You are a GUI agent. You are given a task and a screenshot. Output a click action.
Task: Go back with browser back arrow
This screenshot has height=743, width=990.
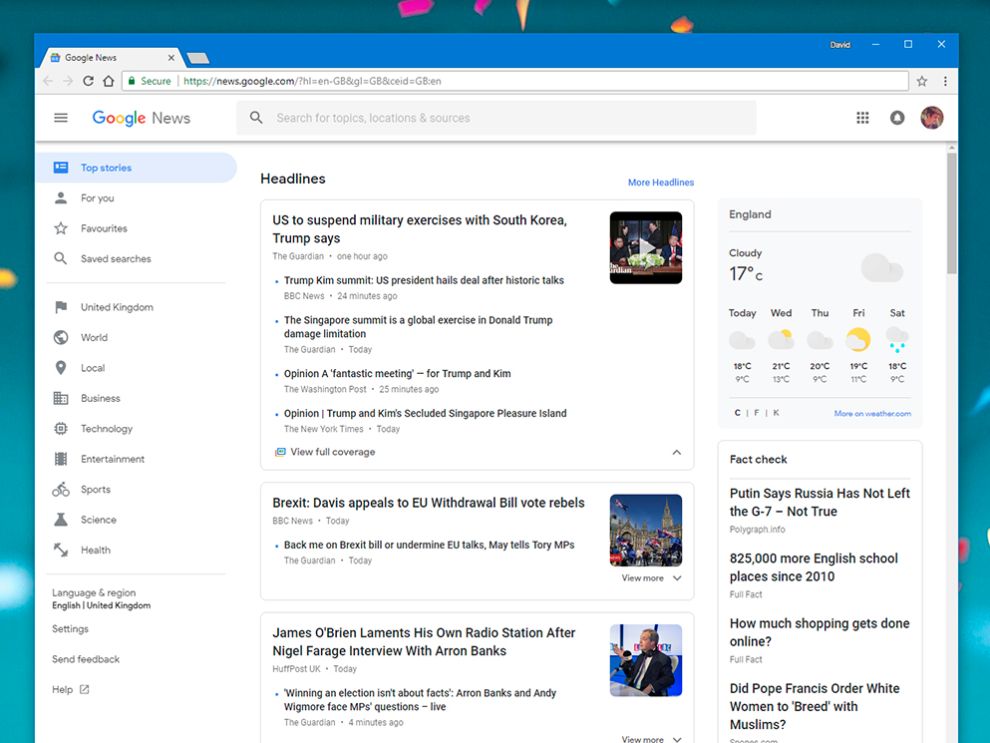48,81
